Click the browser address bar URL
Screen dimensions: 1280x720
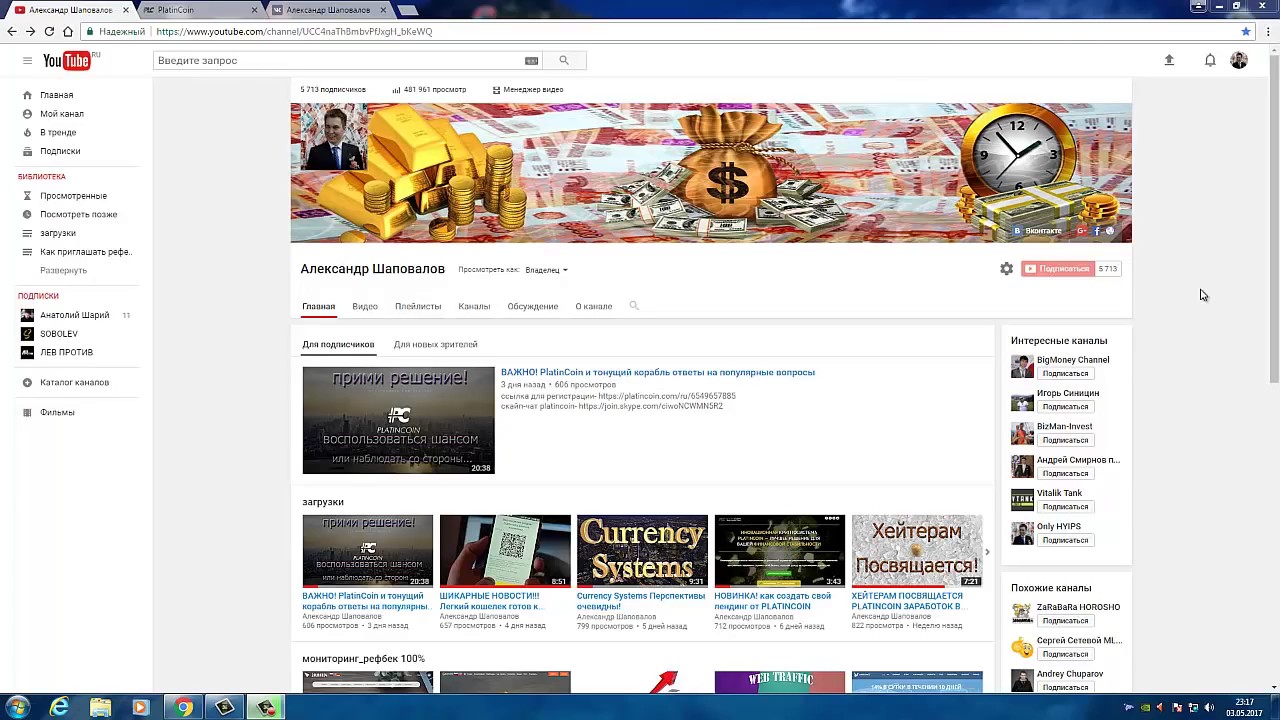(294, 31)
